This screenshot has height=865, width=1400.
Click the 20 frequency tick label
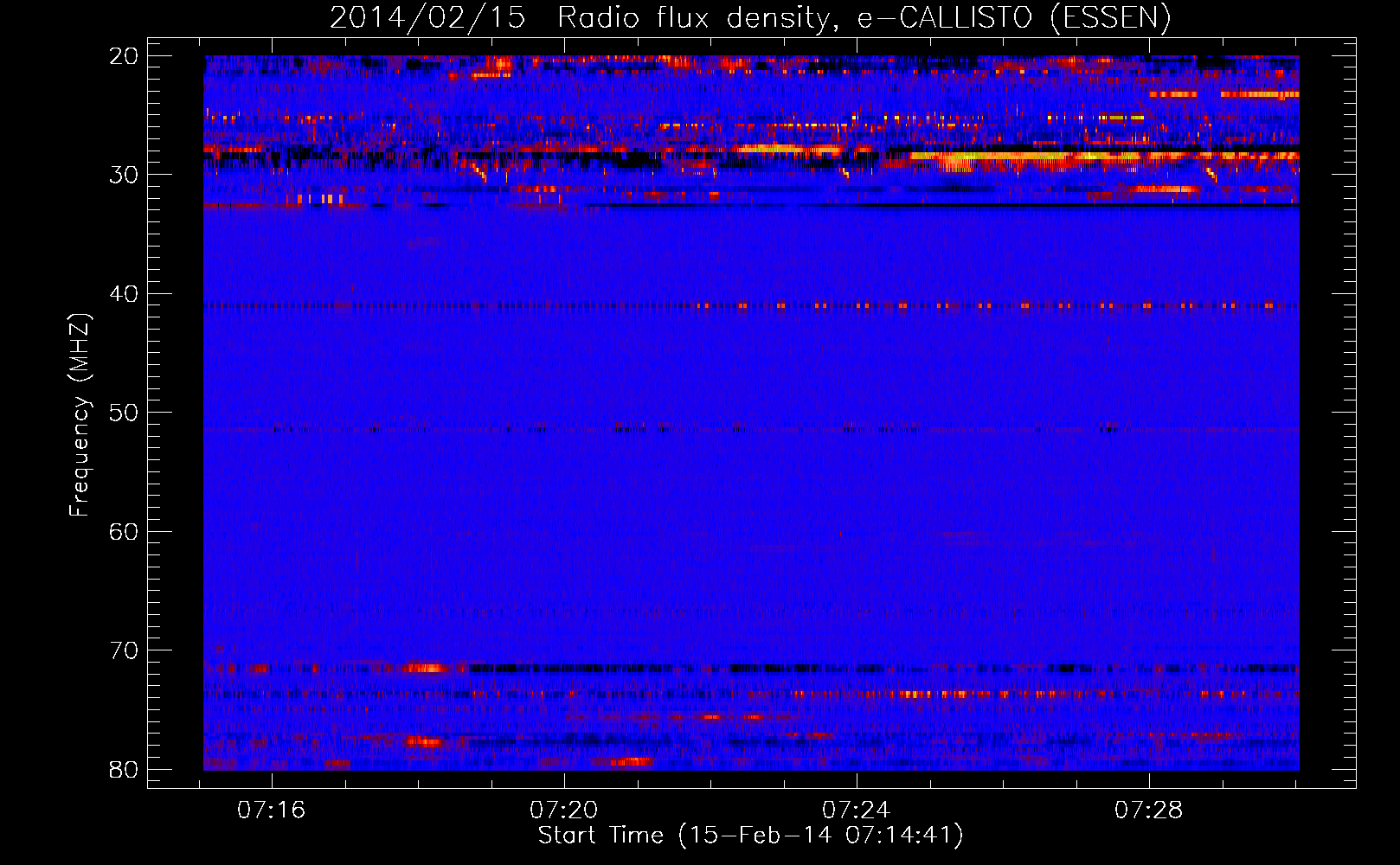[x=124, y=56]
